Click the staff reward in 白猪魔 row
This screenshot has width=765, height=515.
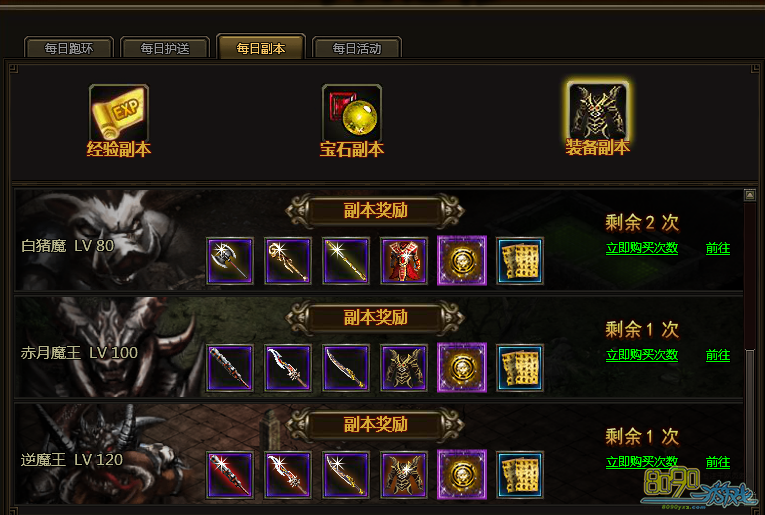pyautogui.click(x=288, y=261)
